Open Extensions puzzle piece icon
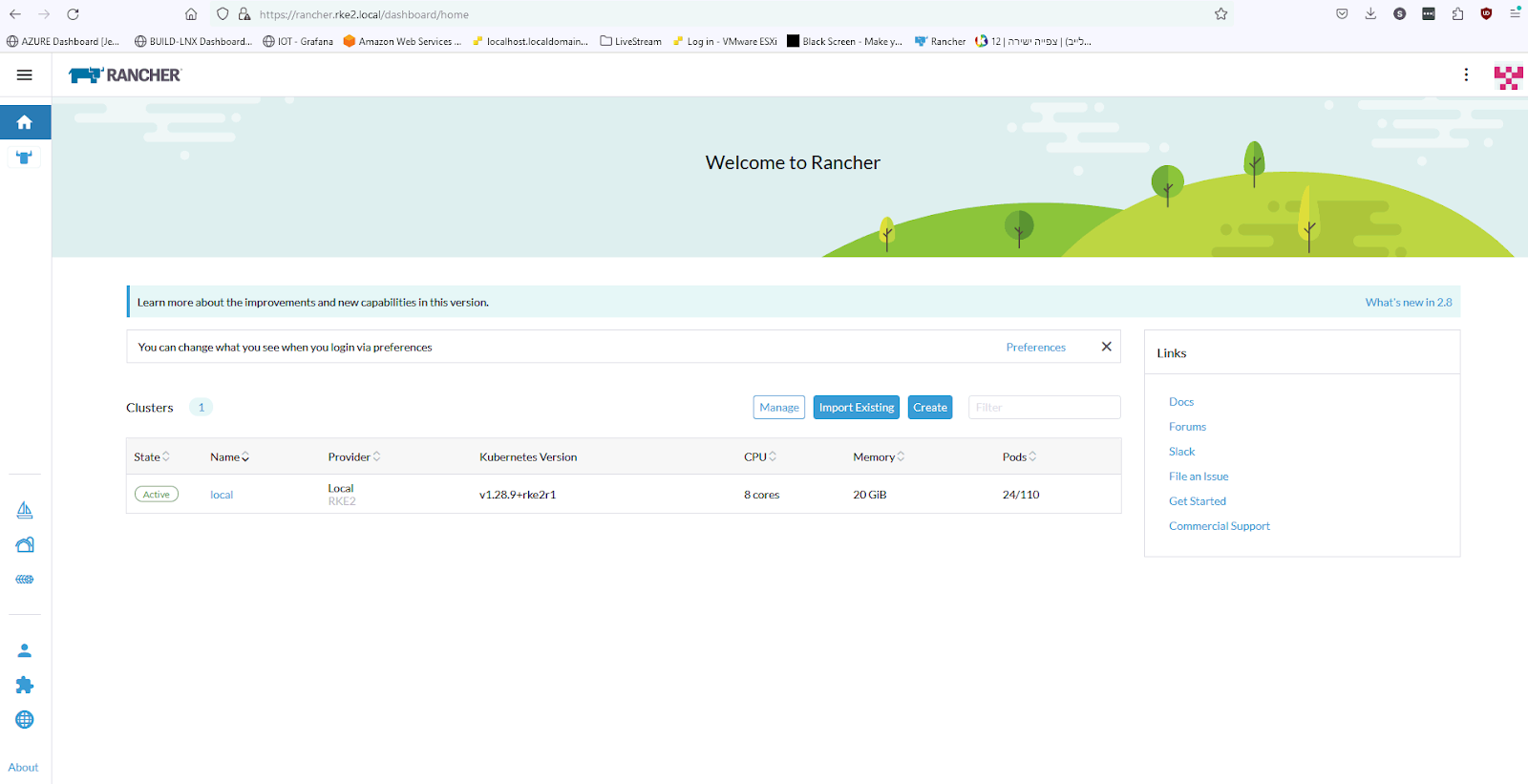Image resolution: width=1528 pixels, height=784 pixels. click(25, 685)
